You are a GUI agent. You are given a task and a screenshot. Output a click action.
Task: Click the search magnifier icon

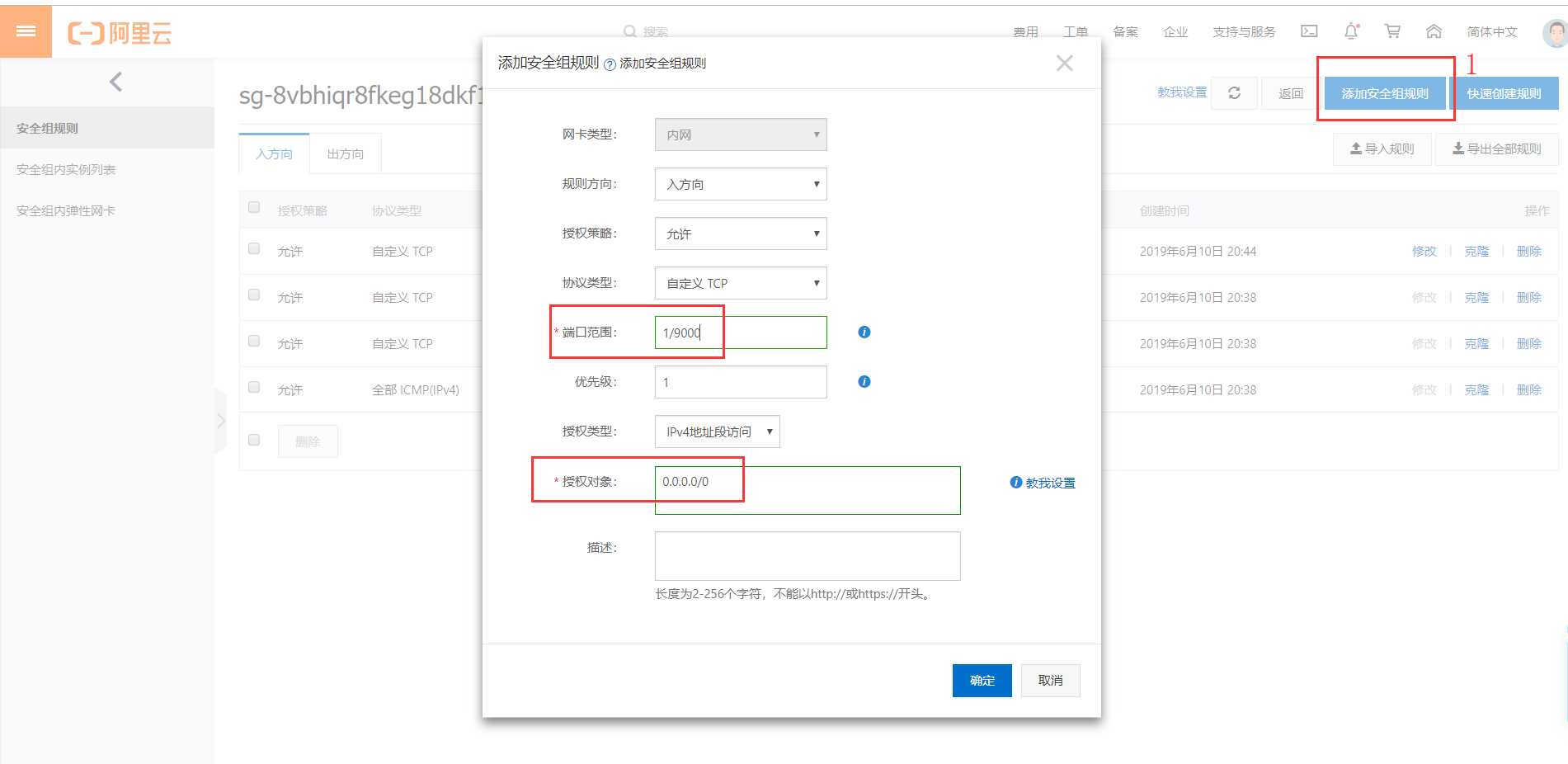point(630,32)
